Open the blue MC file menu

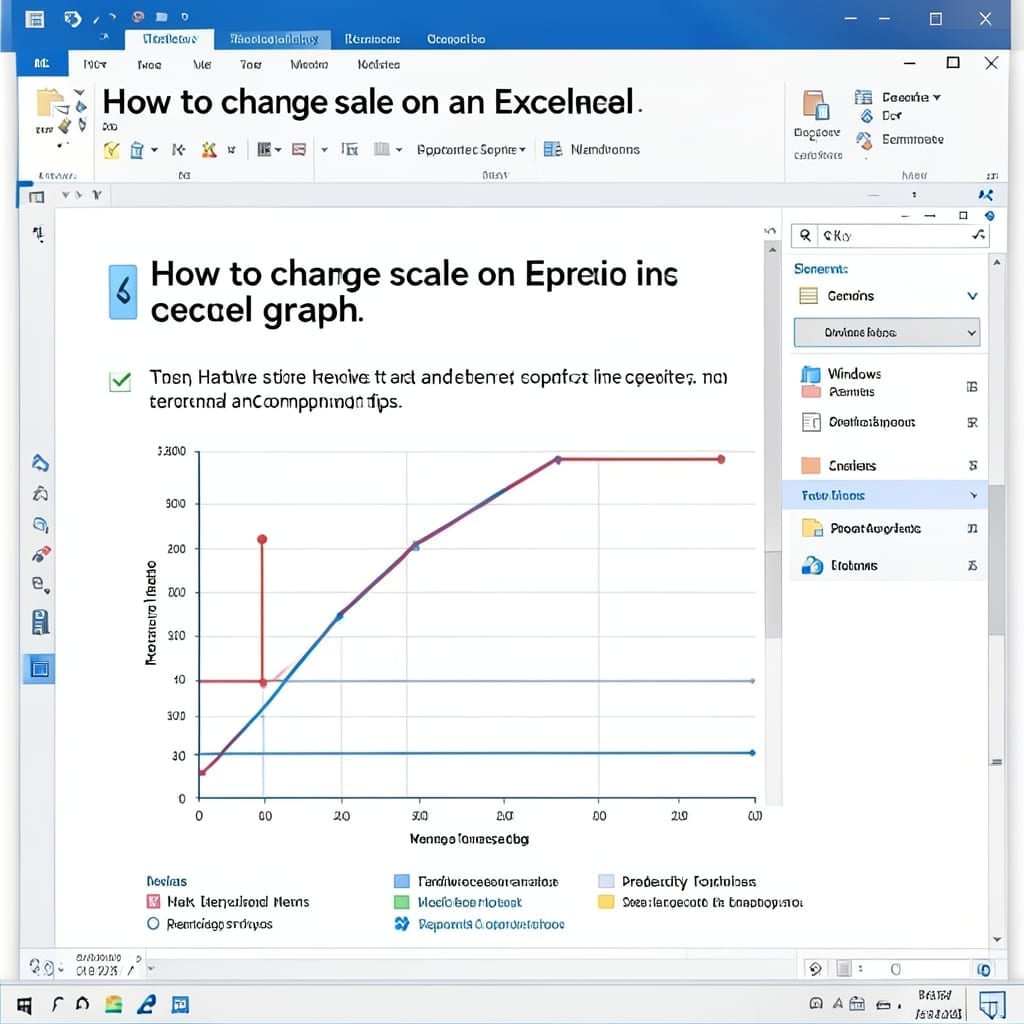pos(42,63)
